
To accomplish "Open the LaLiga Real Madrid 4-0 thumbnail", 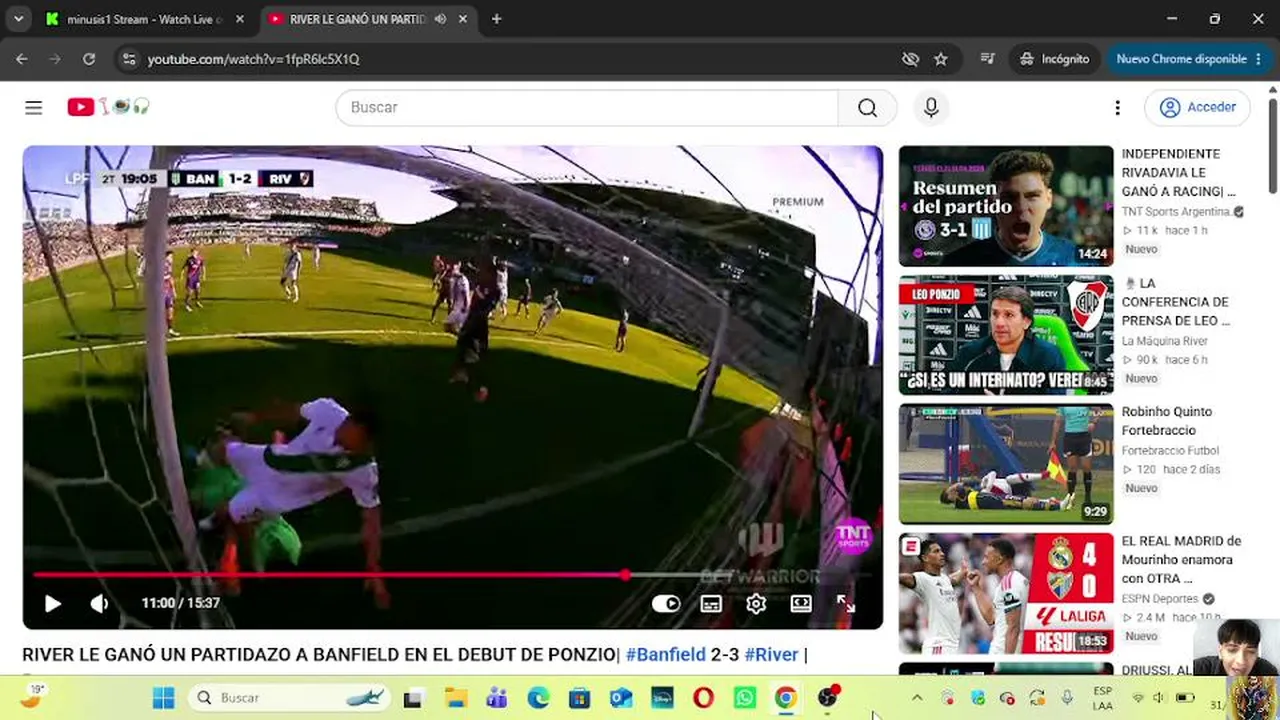I will (x=1006, y=593).
